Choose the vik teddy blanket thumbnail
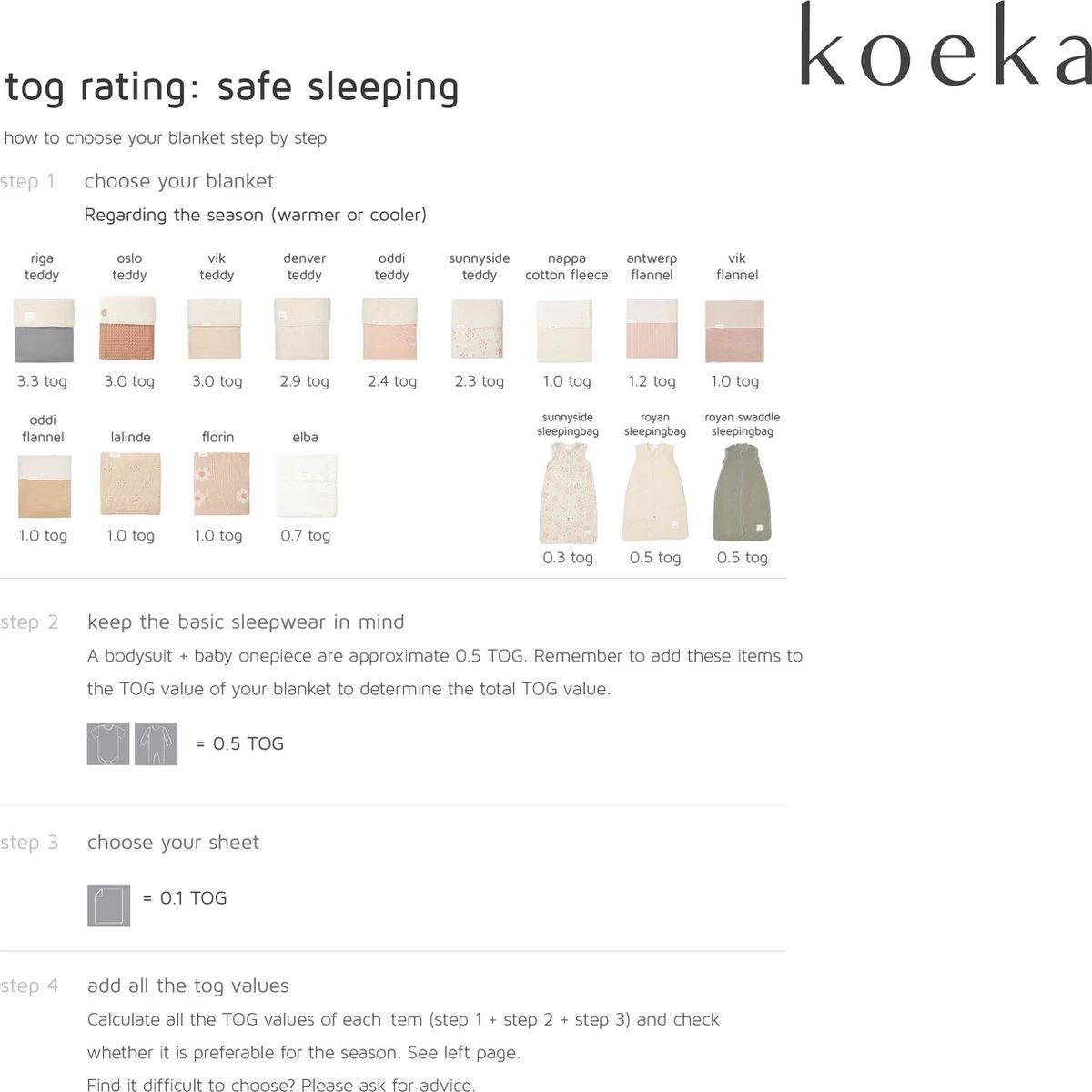 (x=216, y=329)
